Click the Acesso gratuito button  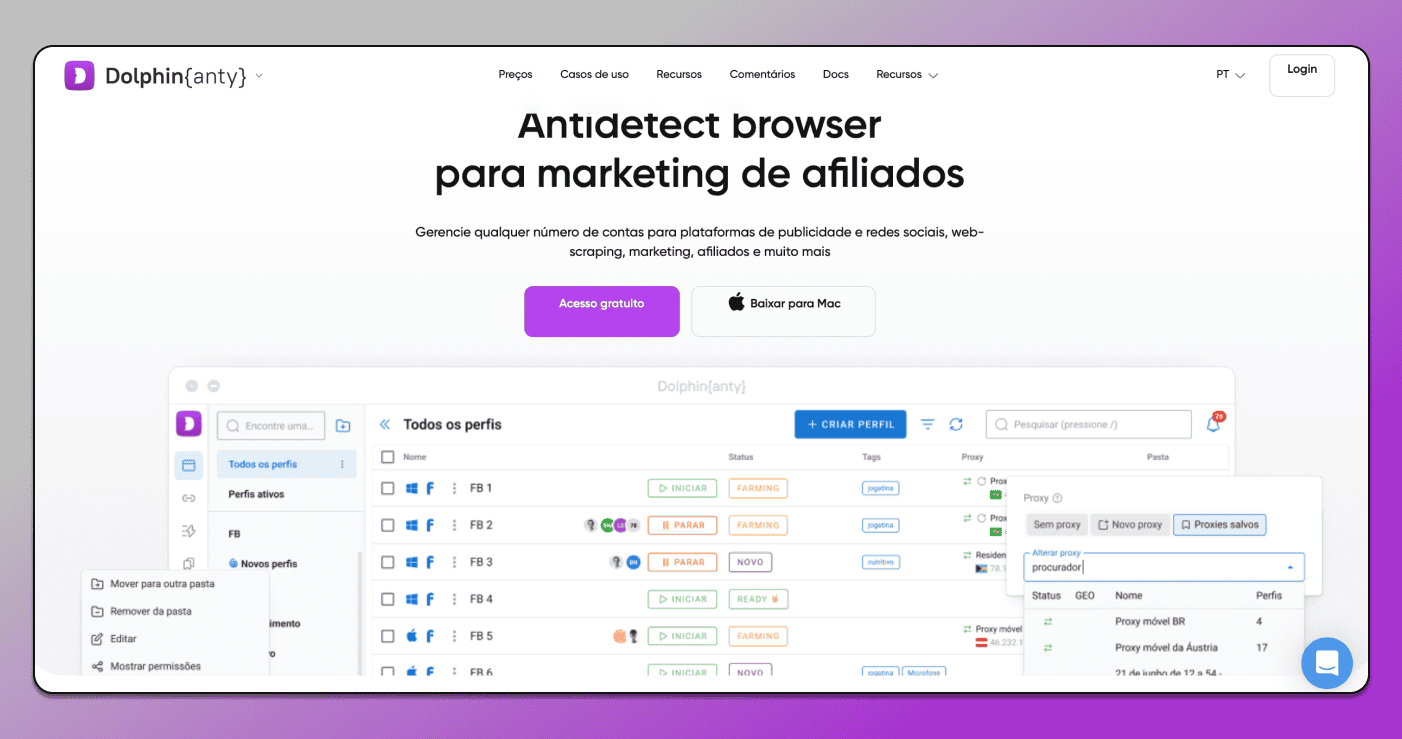(602, 311)
